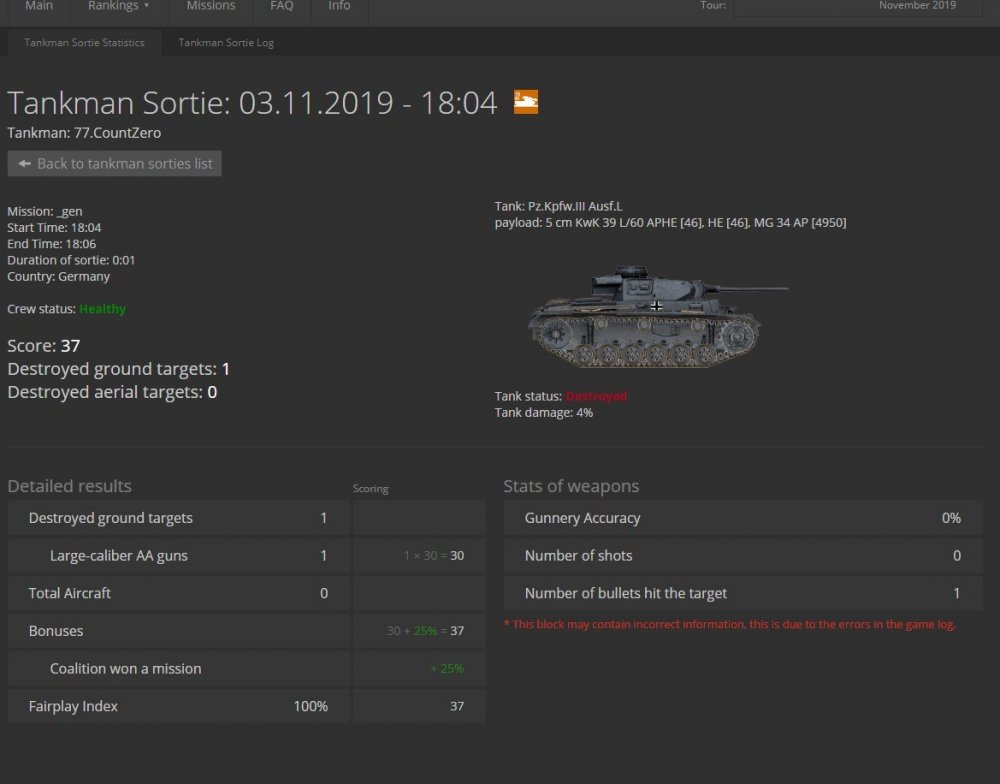Select the Destroyed ground targets row
1000x784 pixels.
click(x=178, y=518)
